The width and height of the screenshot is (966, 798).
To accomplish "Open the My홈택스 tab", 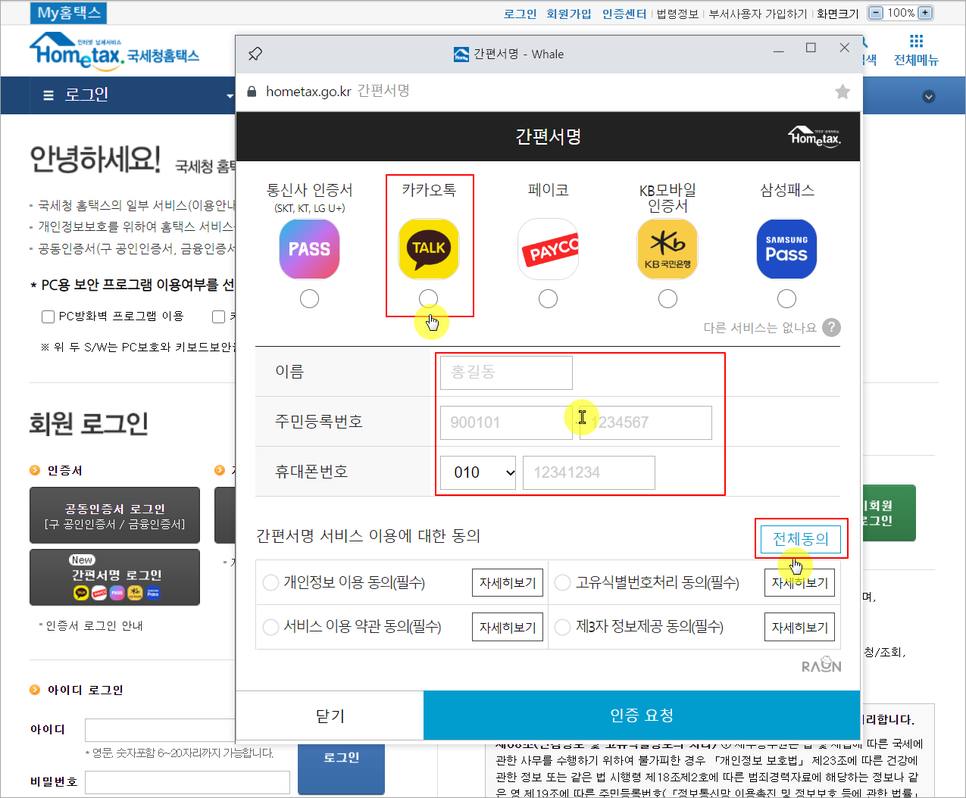I will point(68,12).
